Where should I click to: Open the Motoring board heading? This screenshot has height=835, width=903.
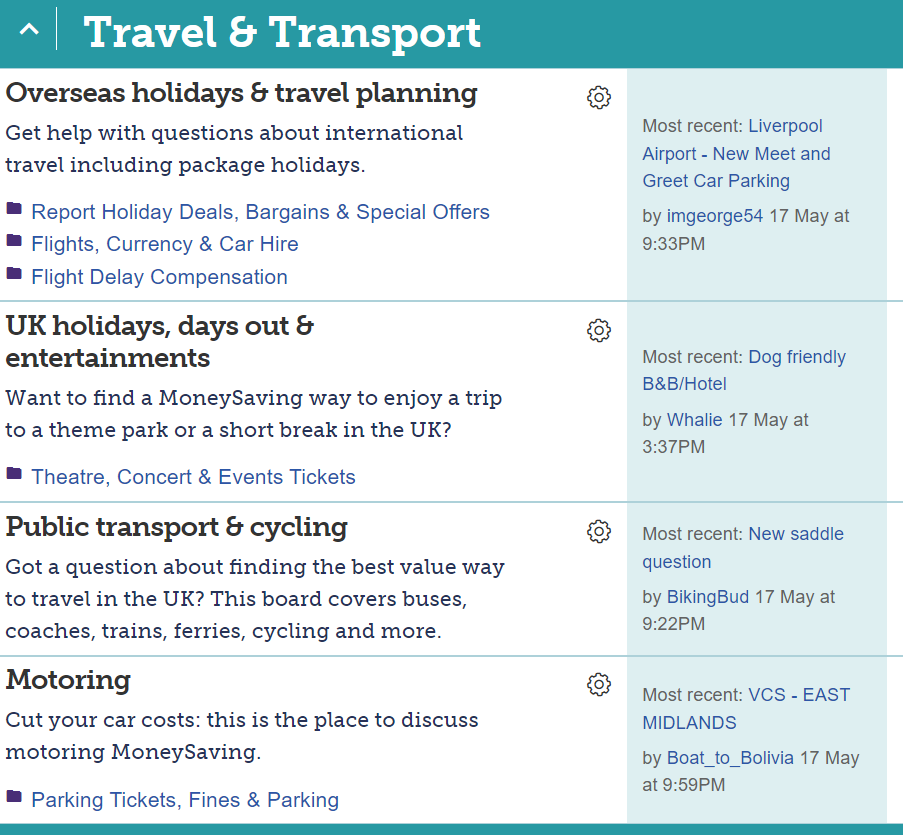pyautogui.click(x=69, y=680)
